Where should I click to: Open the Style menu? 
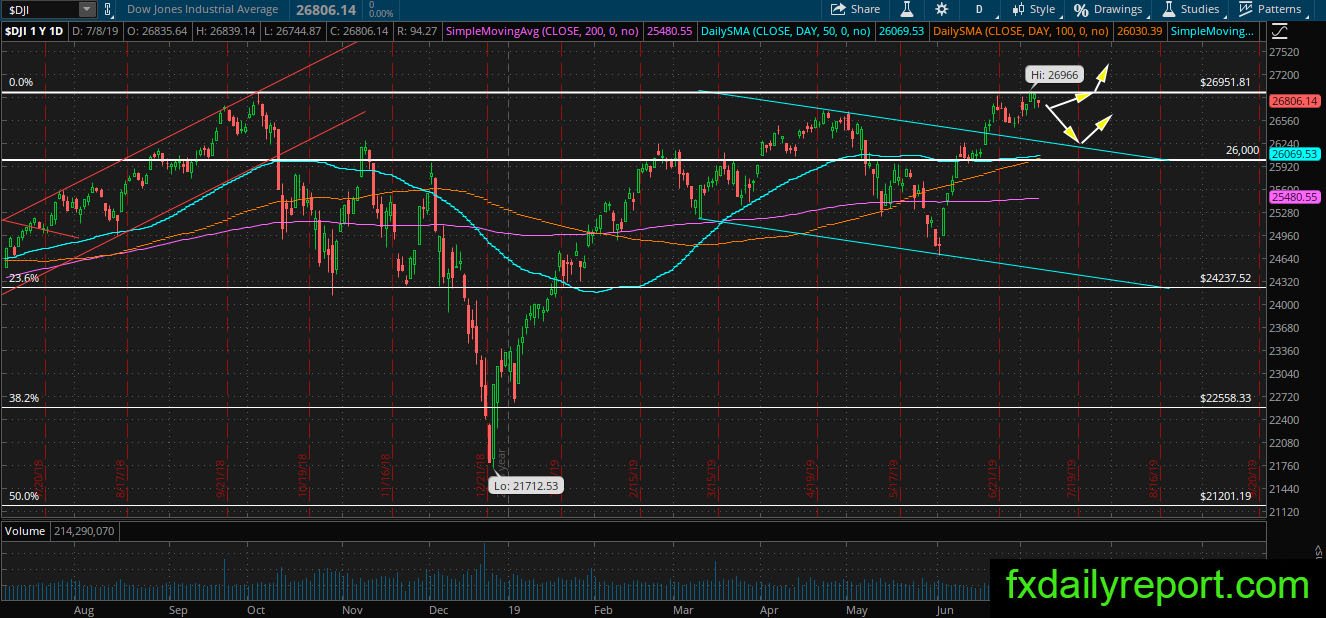click(1033, 9)
